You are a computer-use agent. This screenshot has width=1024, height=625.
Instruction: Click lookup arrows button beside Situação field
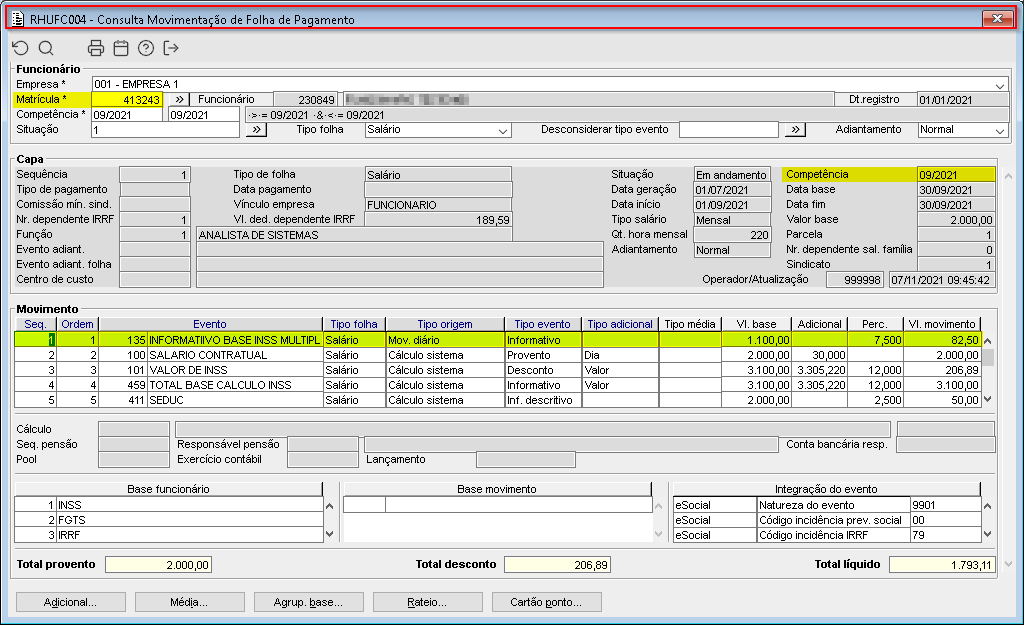coord(256,129)
